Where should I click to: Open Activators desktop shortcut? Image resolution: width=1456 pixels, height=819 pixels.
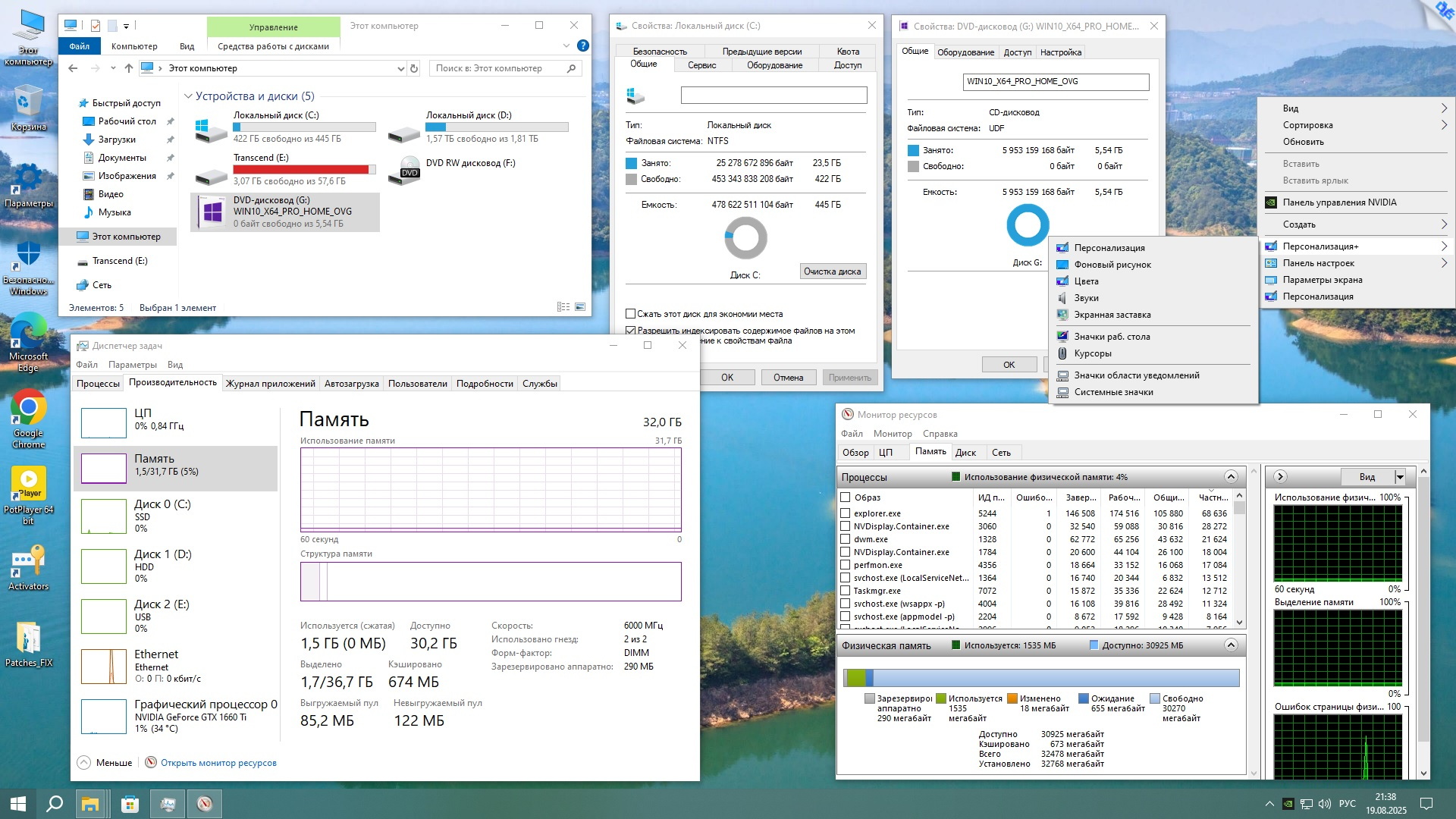click(28, 563)
